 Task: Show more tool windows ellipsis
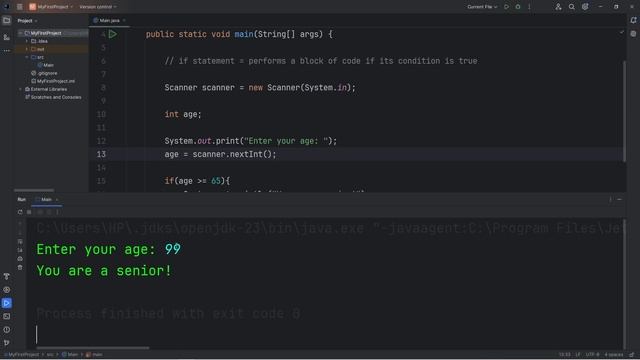[7, 51]
